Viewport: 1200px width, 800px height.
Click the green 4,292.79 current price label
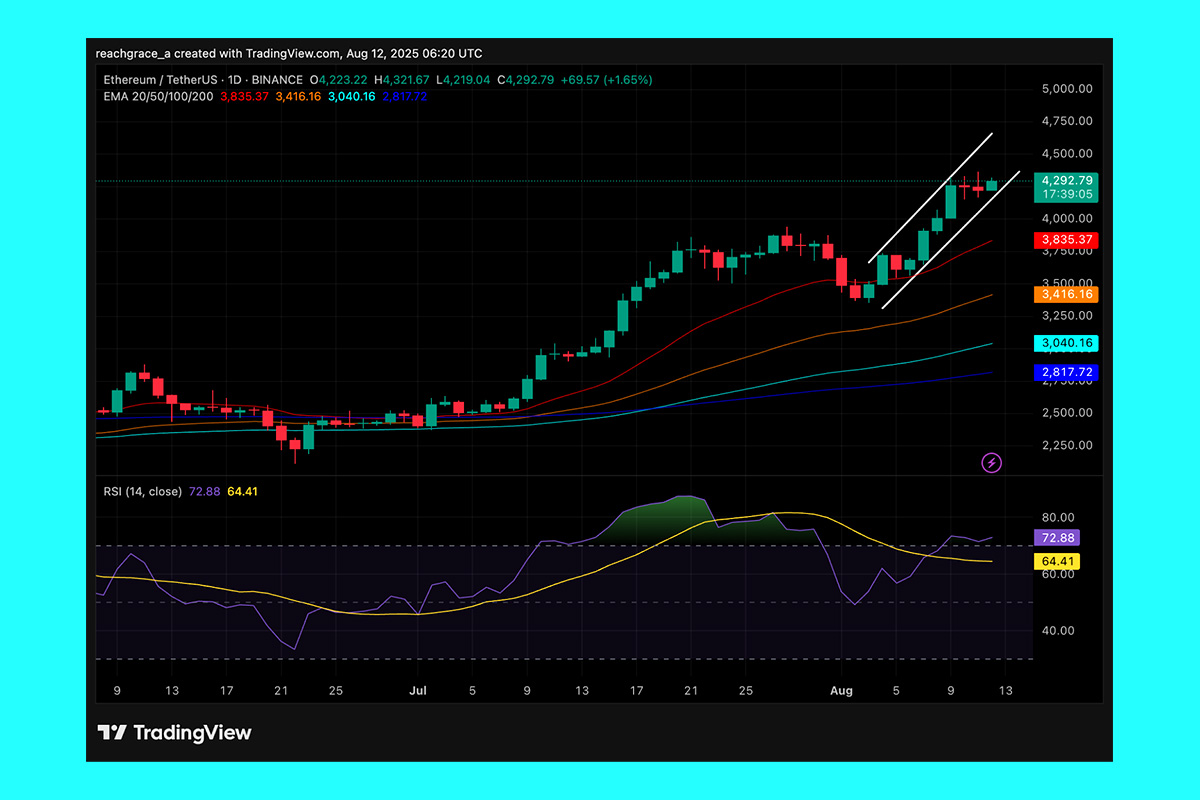tap(1066, 180)
